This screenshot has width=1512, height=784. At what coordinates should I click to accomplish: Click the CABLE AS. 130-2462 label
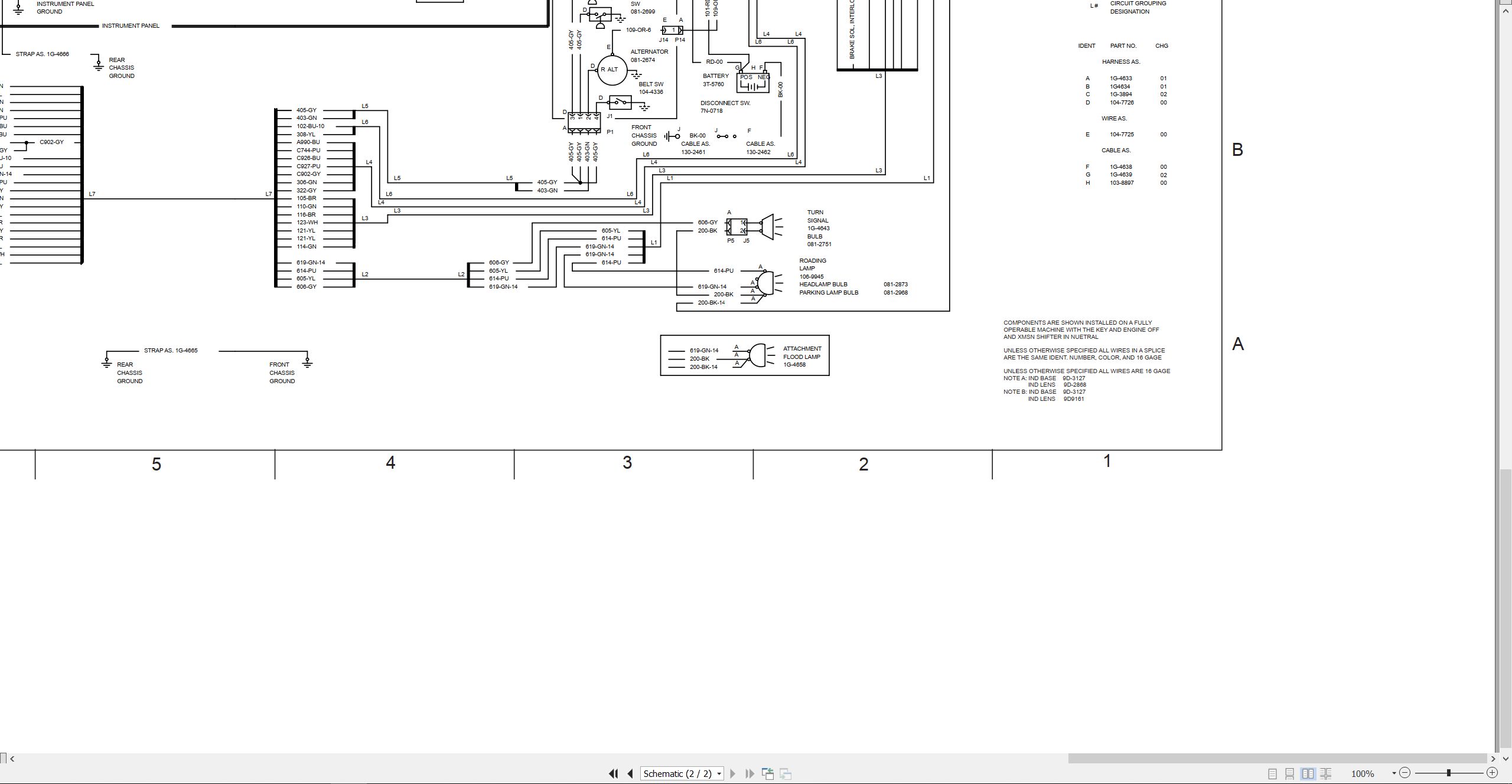pos(760,148)
